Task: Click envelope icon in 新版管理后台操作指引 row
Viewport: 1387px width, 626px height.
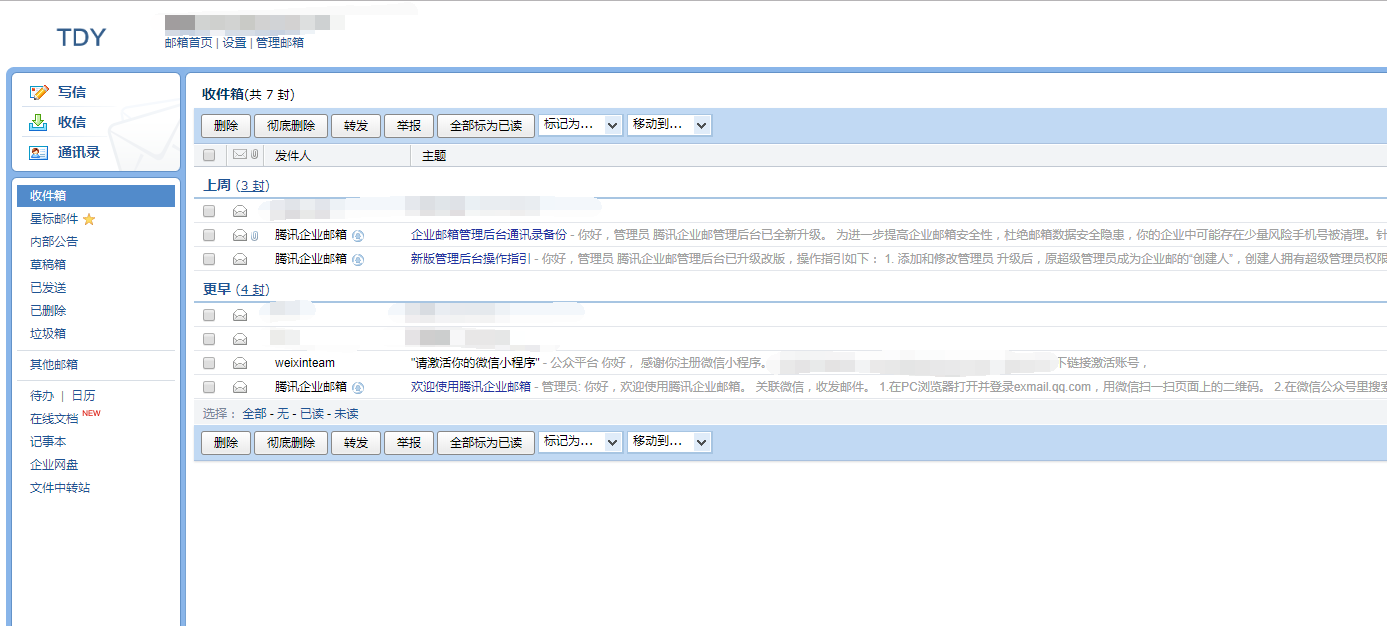Action: point(240,259)
